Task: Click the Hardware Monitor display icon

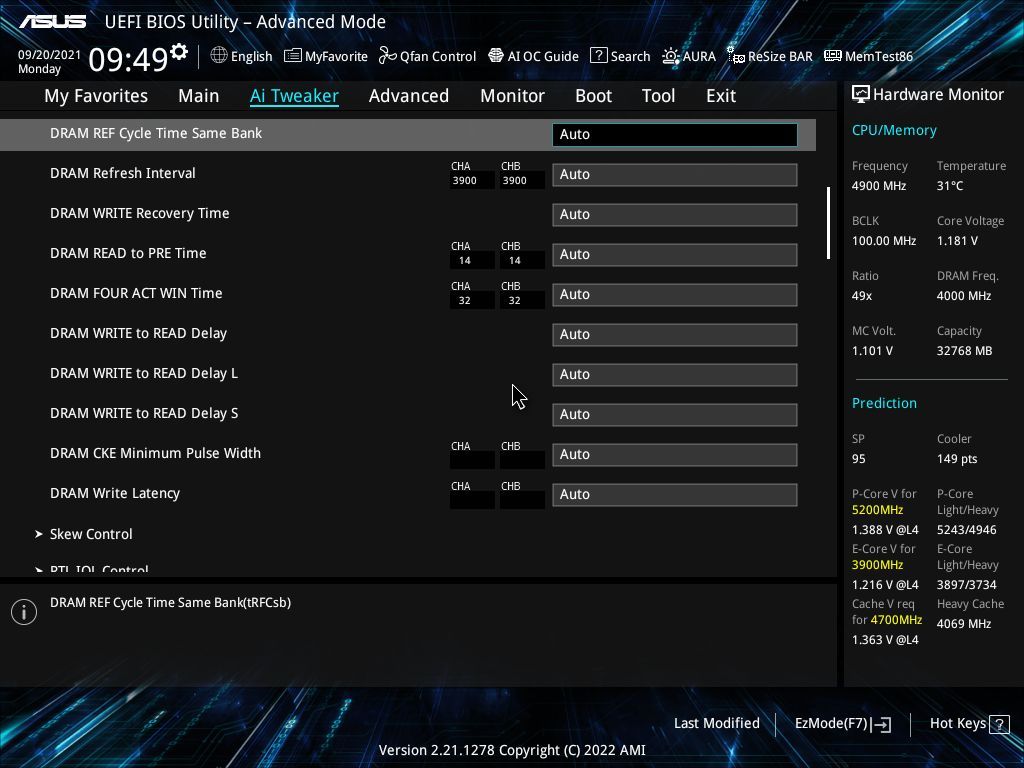Action: pyautogui.click(x=861, y=95)
